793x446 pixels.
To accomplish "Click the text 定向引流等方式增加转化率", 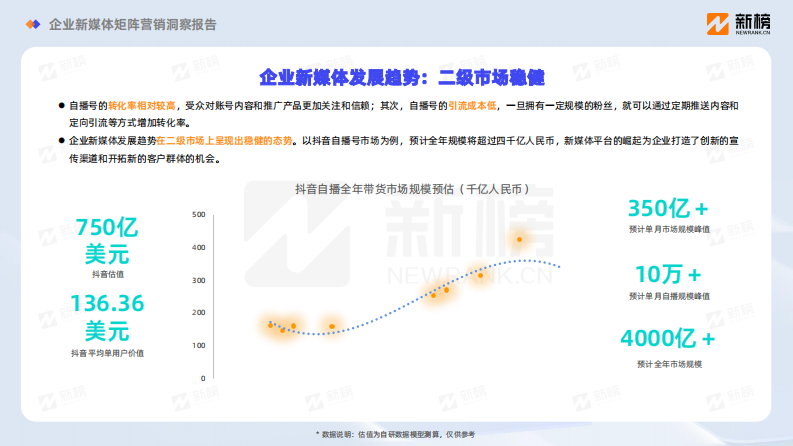I will point(129,123).
